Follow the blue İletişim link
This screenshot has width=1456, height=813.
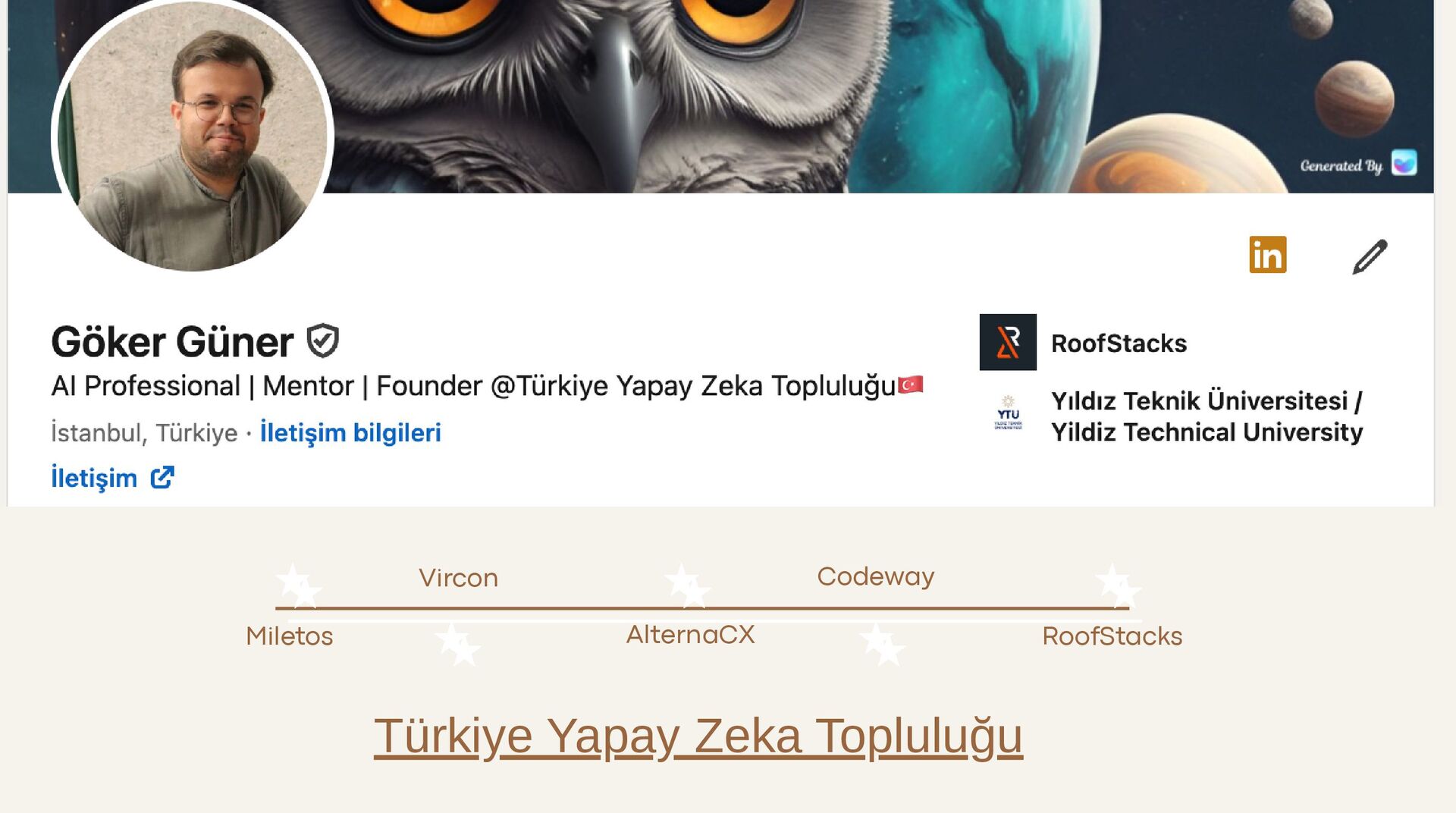[x=94, y=478]
